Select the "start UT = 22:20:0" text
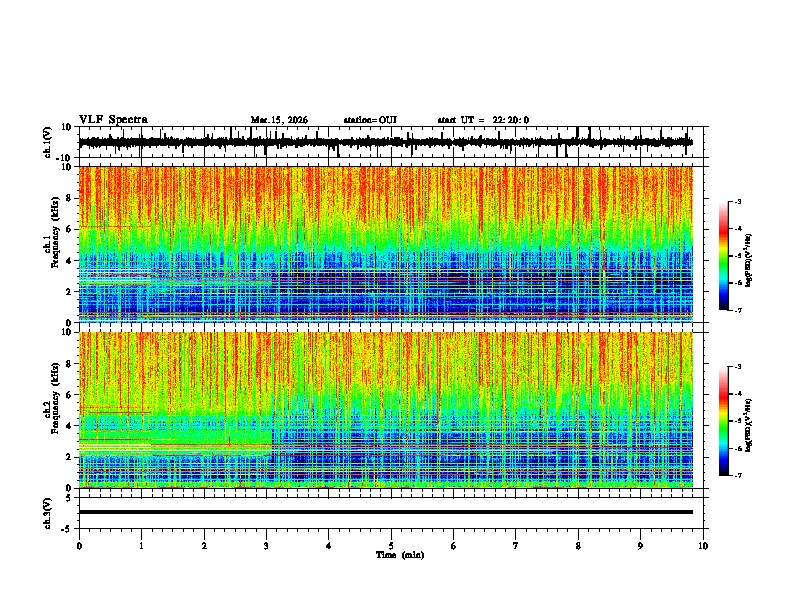This screenshot has width=792, height=612. [483, 120]
